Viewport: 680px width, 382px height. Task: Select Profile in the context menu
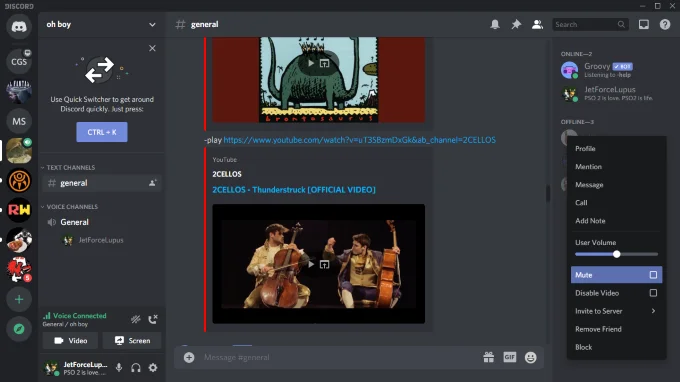coord(616,148)
